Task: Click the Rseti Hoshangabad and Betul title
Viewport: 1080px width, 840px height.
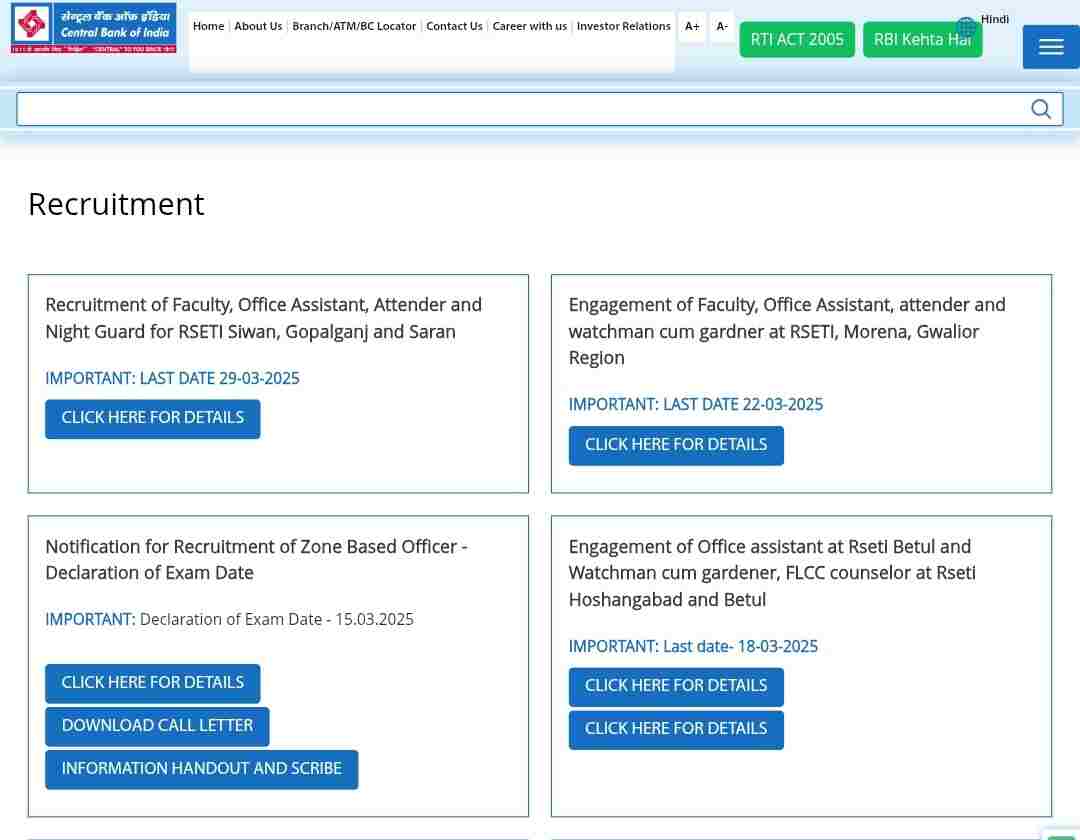Action: pyautogui.click(x=772, y=573)
